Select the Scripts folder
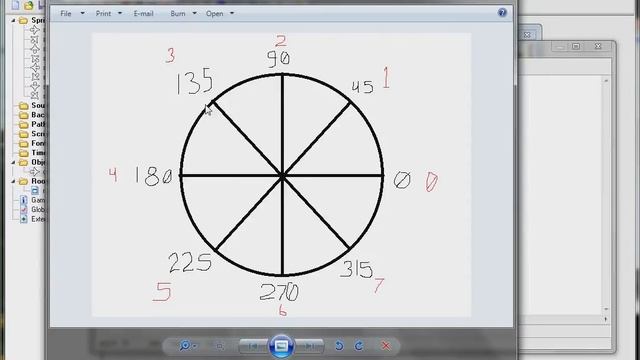 click(x=32, y=133)
